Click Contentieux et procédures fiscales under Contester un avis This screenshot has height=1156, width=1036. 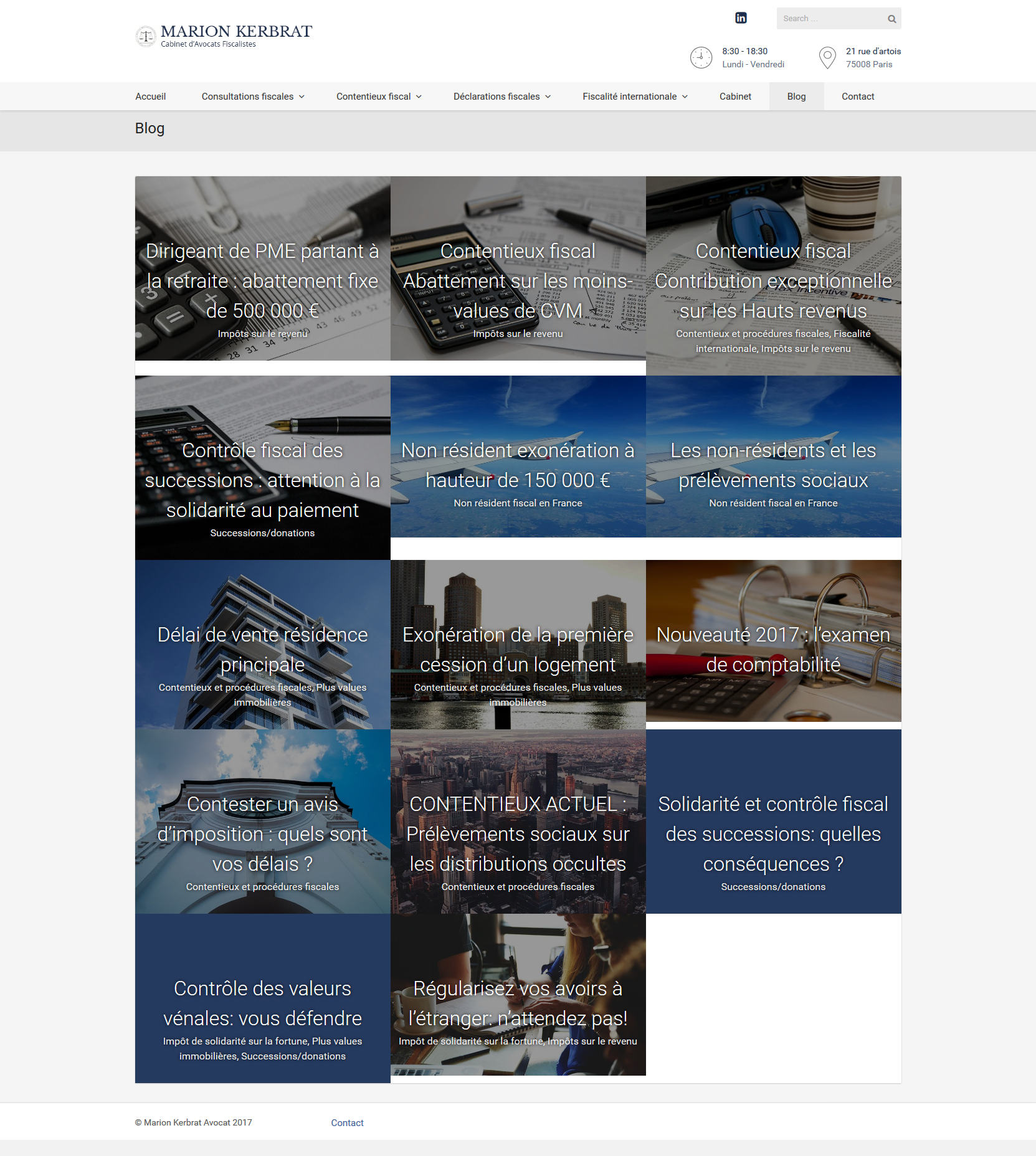(x=262, y=887)
